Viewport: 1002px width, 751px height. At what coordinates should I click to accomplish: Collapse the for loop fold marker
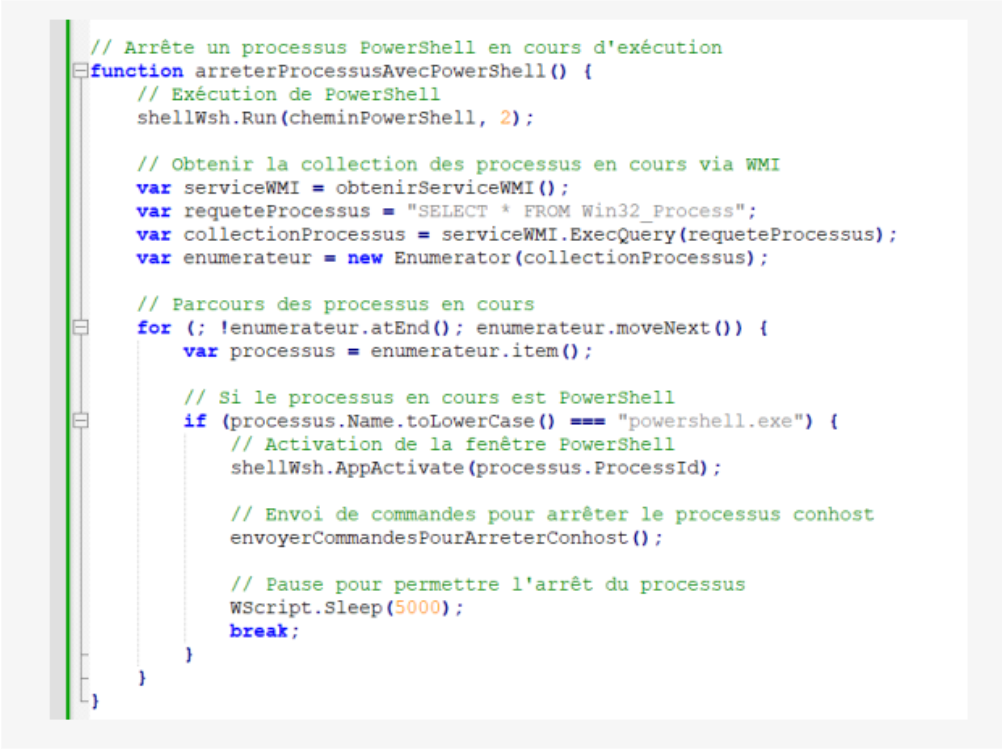point(81,327)
